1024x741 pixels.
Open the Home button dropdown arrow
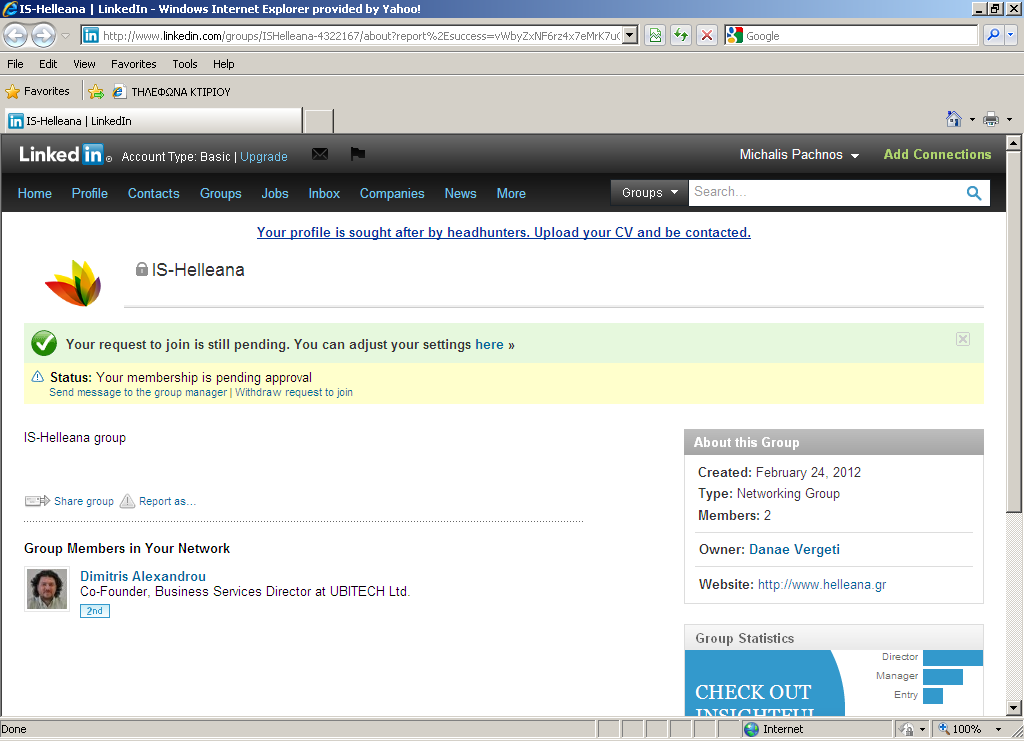coord(972,119)
